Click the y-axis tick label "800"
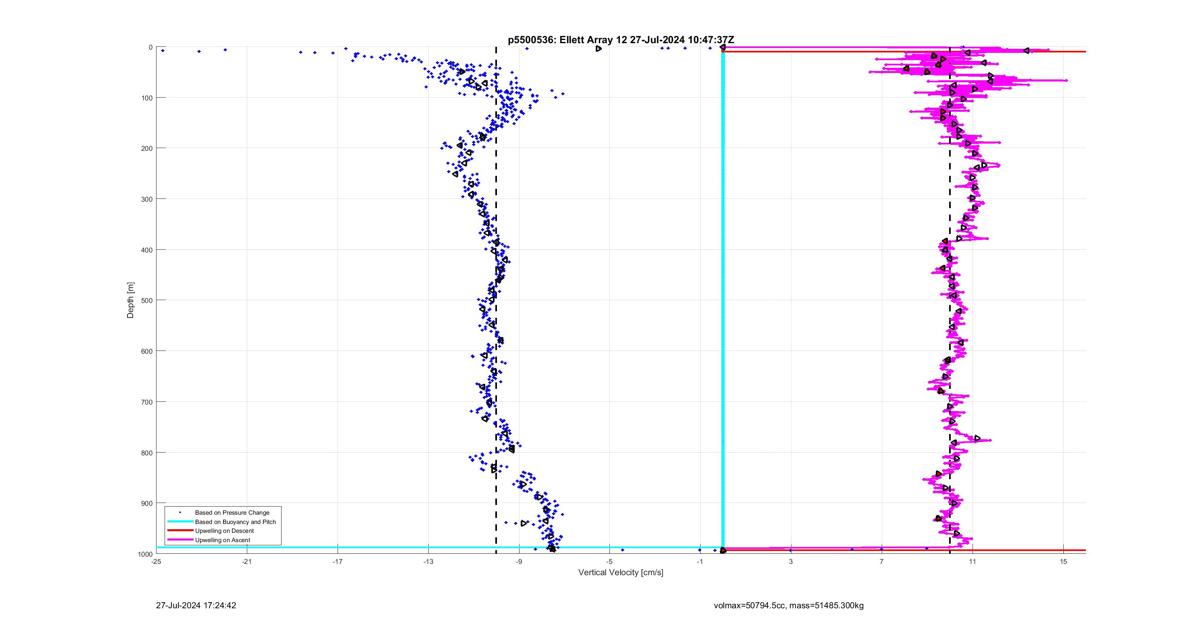This screenshot has width=1200, height=622. pyautogui.click(x=146, y=452)
